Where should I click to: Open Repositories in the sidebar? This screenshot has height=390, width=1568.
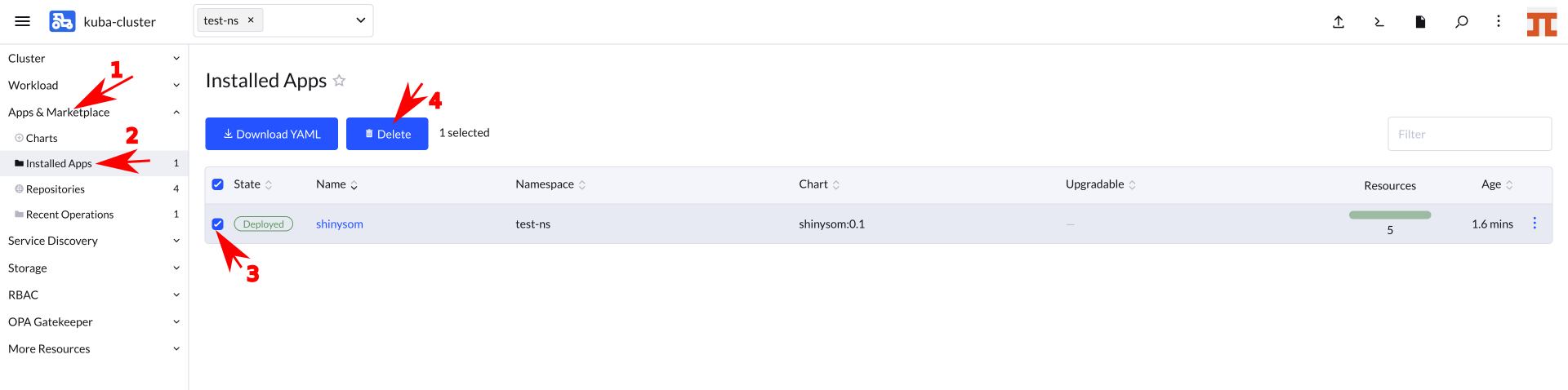pos(56,189)
